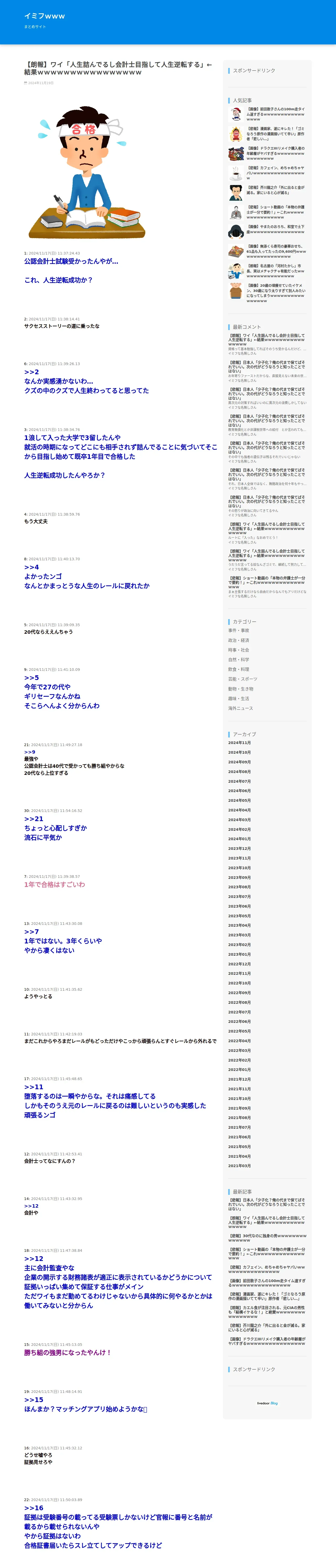
Task: Click the calendar icon beside the post date
Action: tap(26, 83)
